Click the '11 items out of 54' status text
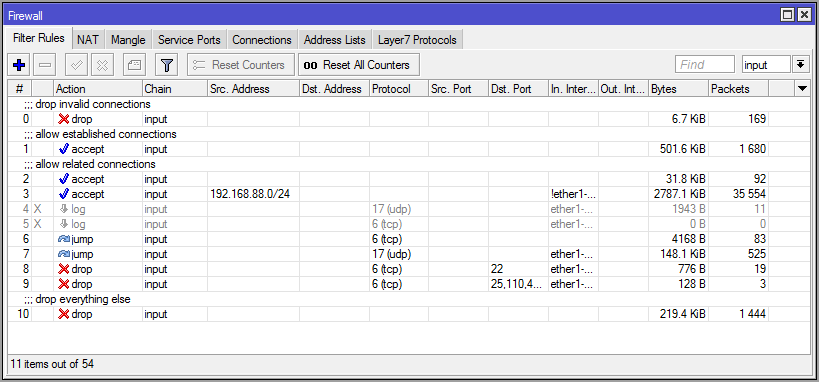819x382 pixels. click(52, 364)
